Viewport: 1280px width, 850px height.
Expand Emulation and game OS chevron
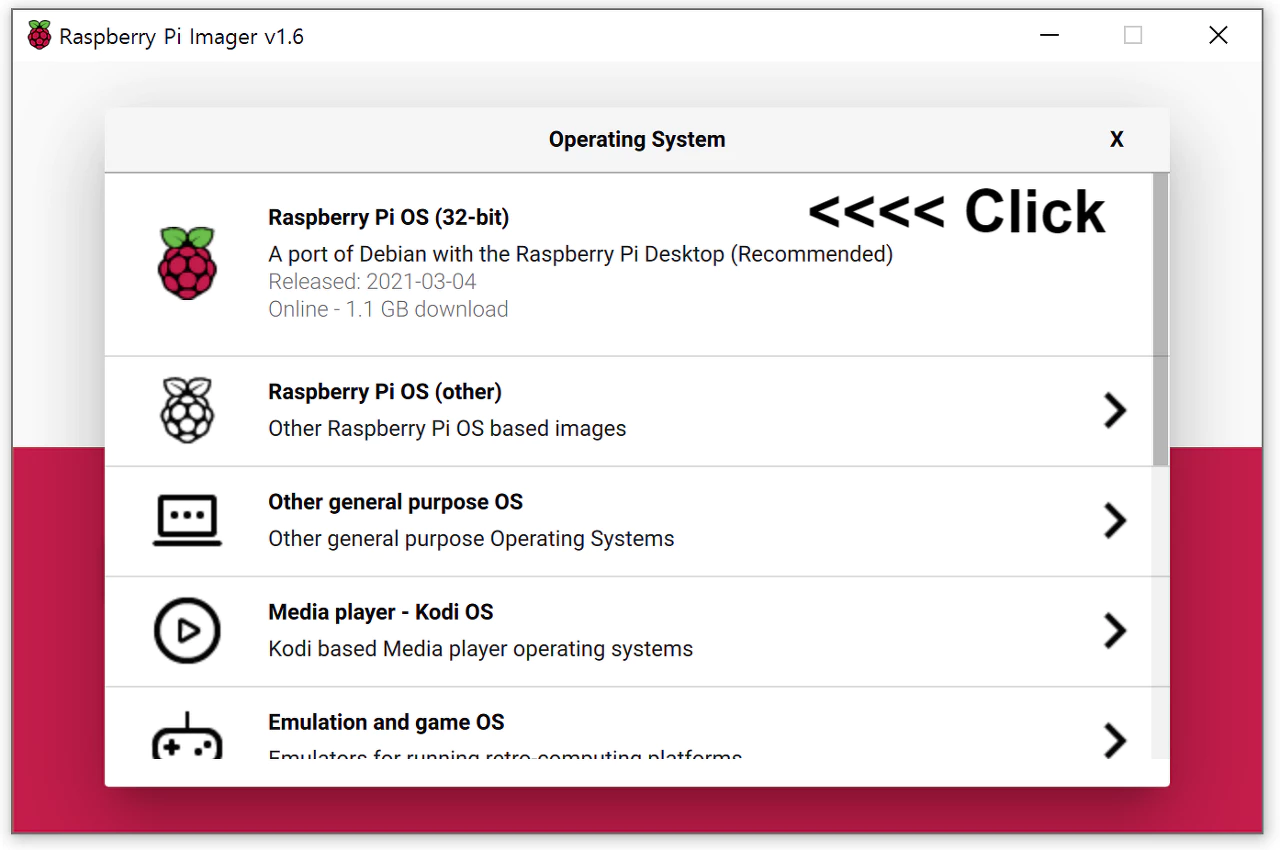[1115, 740]
